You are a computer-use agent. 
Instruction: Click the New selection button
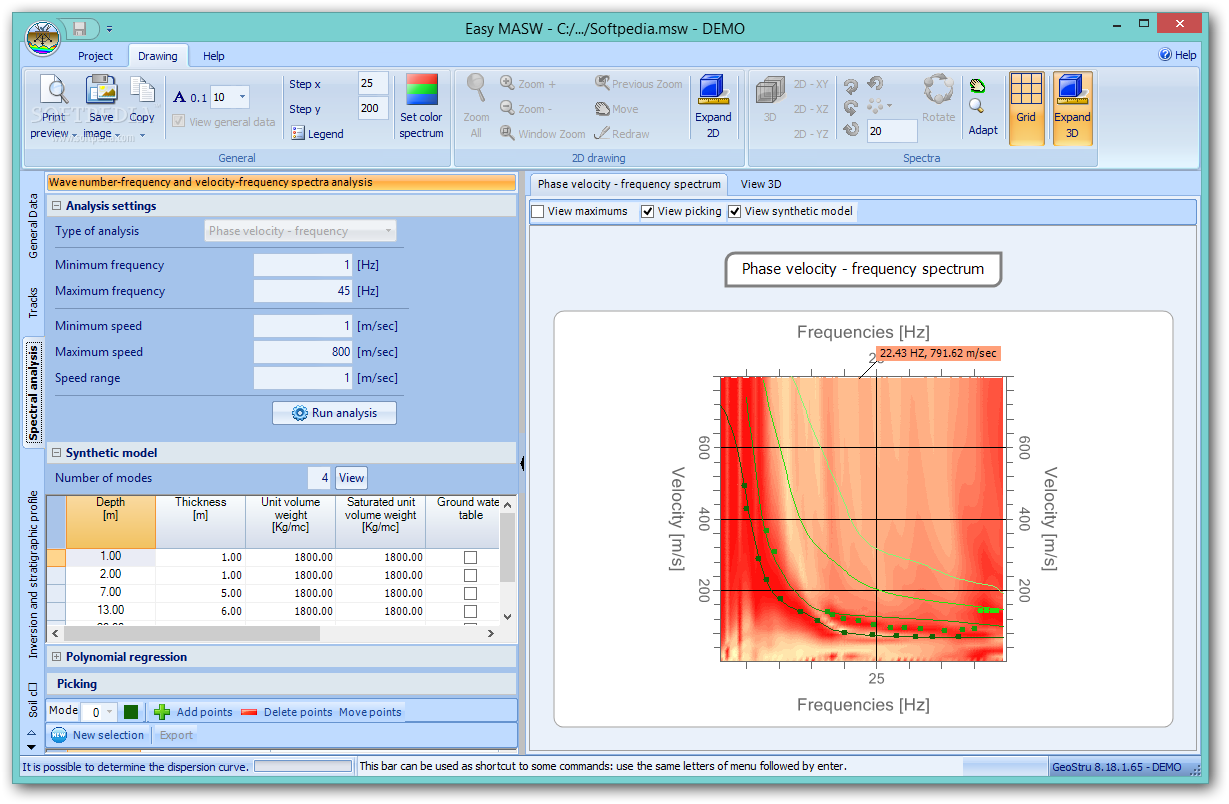98,735
